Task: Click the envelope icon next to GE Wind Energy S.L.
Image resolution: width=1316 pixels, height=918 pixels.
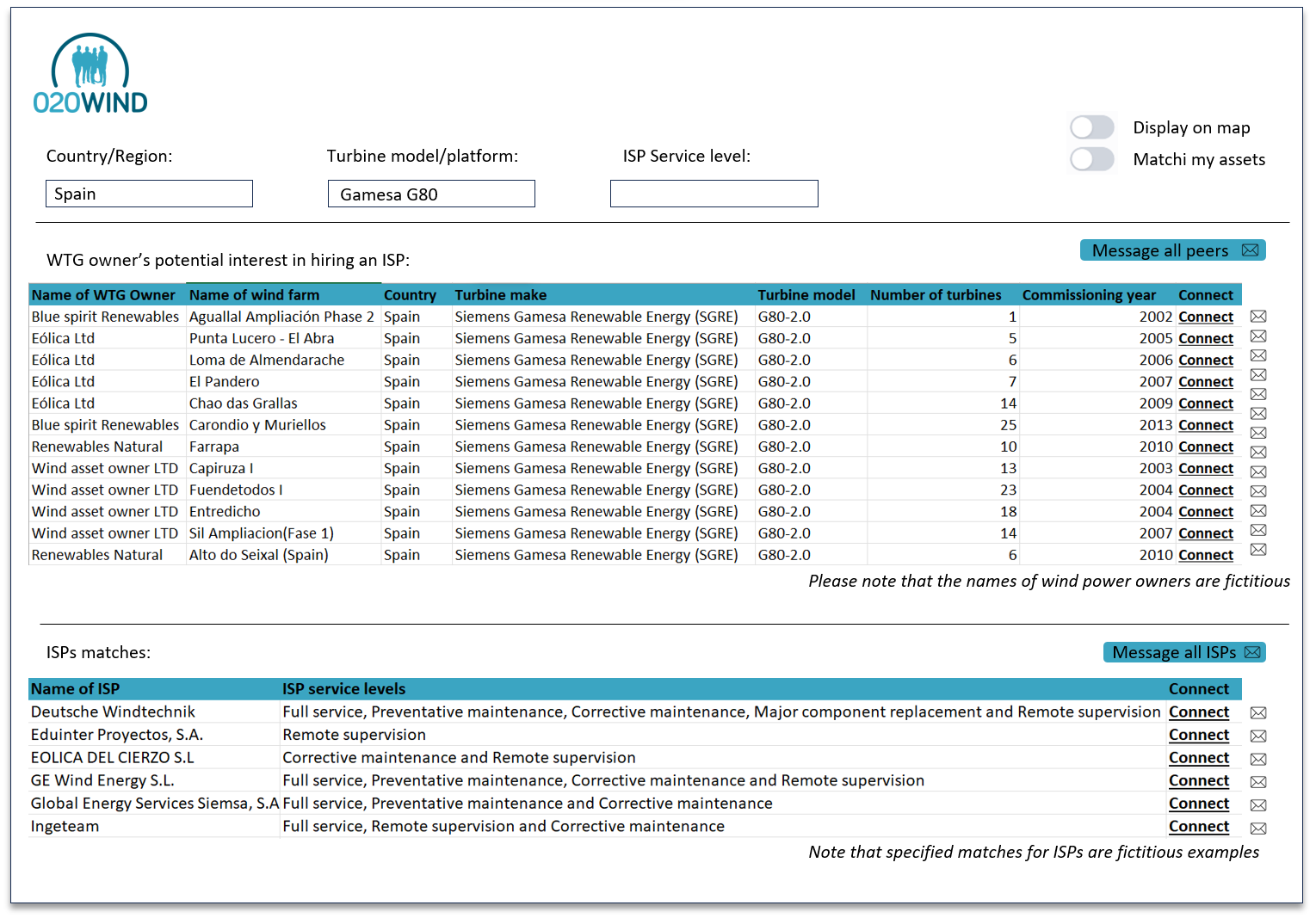Action: click(x=1258, y=781)
